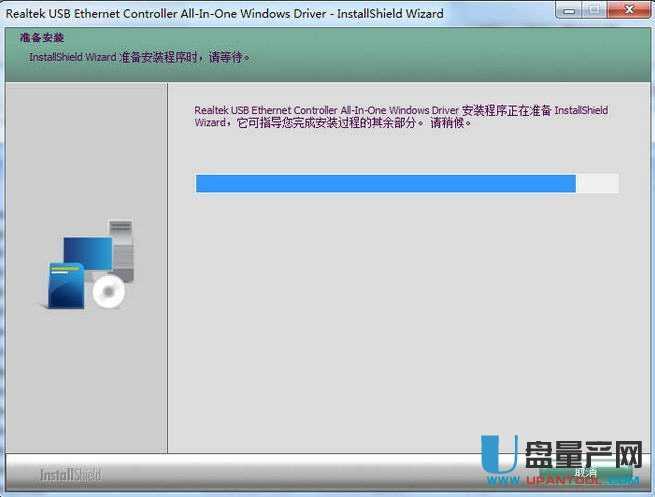Screen dimensions: 655x497
Task: Maximize the InstallShield Wizard window
Action: coord(595,12)
